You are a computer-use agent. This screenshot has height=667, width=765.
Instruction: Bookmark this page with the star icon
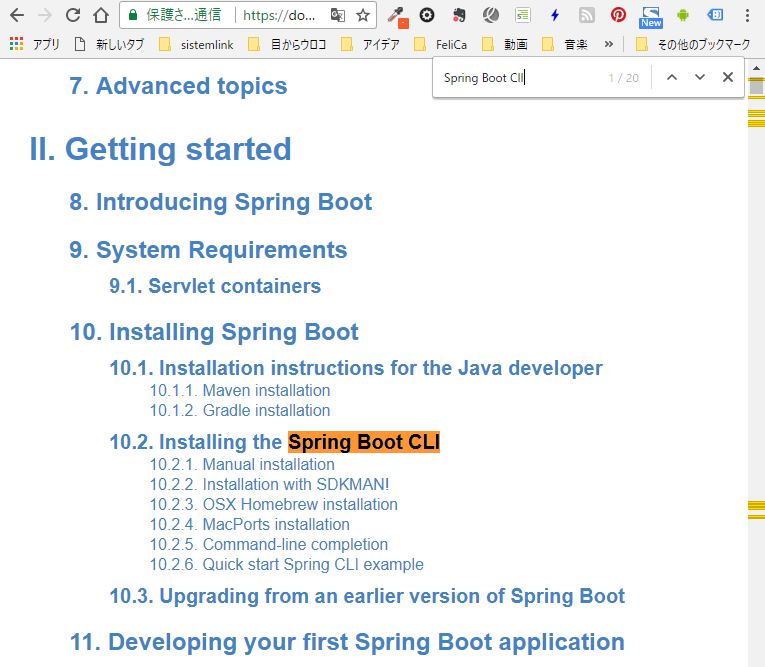[x=363, y=15]
